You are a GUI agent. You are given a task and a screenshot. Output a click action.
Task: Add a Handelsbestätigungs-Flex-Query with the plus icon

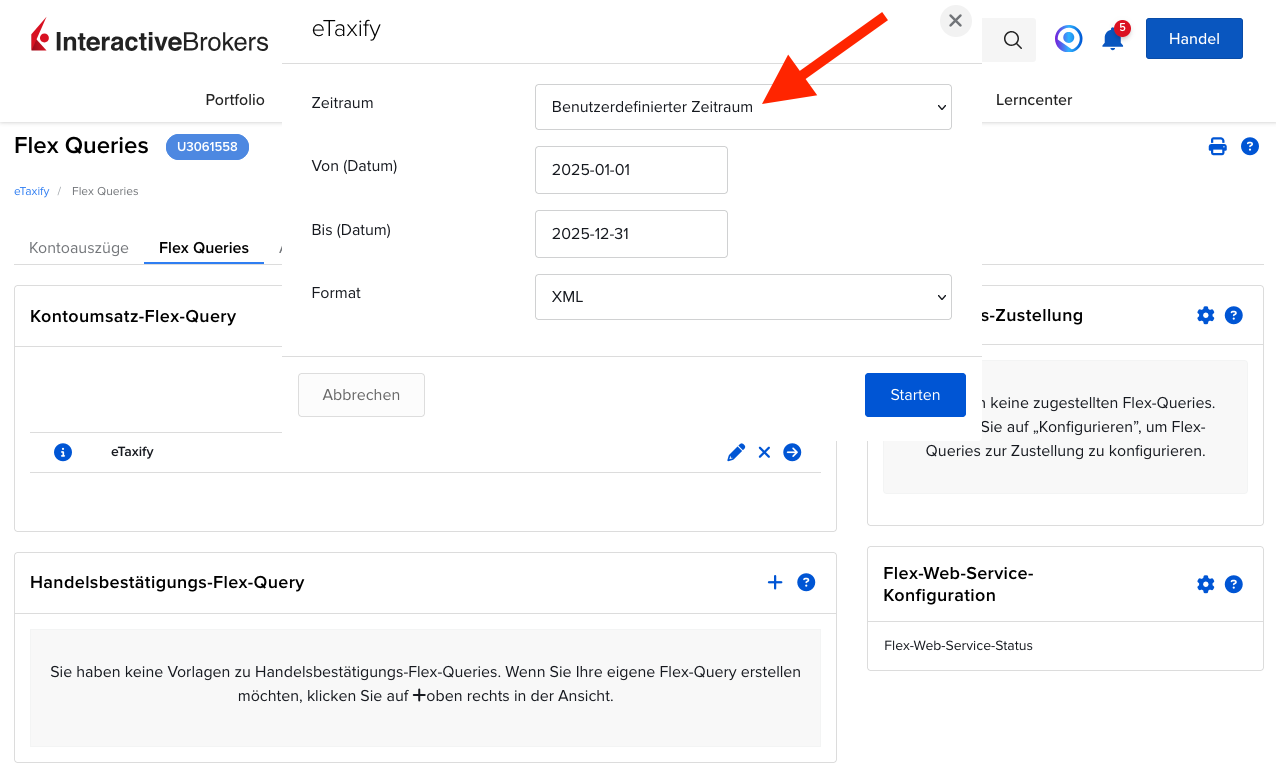(775, 582)
